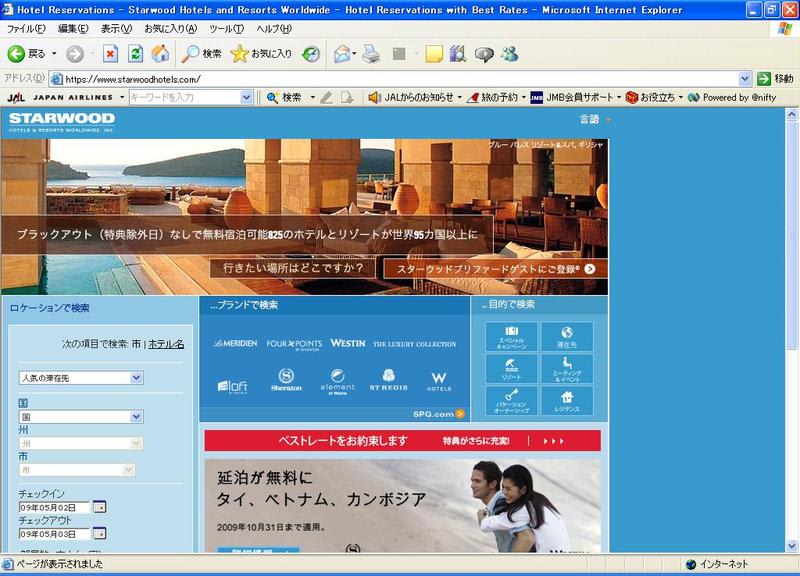The width and height of the screenshot is (800, 576).
Task: Click the IE Back button
Action: [26, 54]
